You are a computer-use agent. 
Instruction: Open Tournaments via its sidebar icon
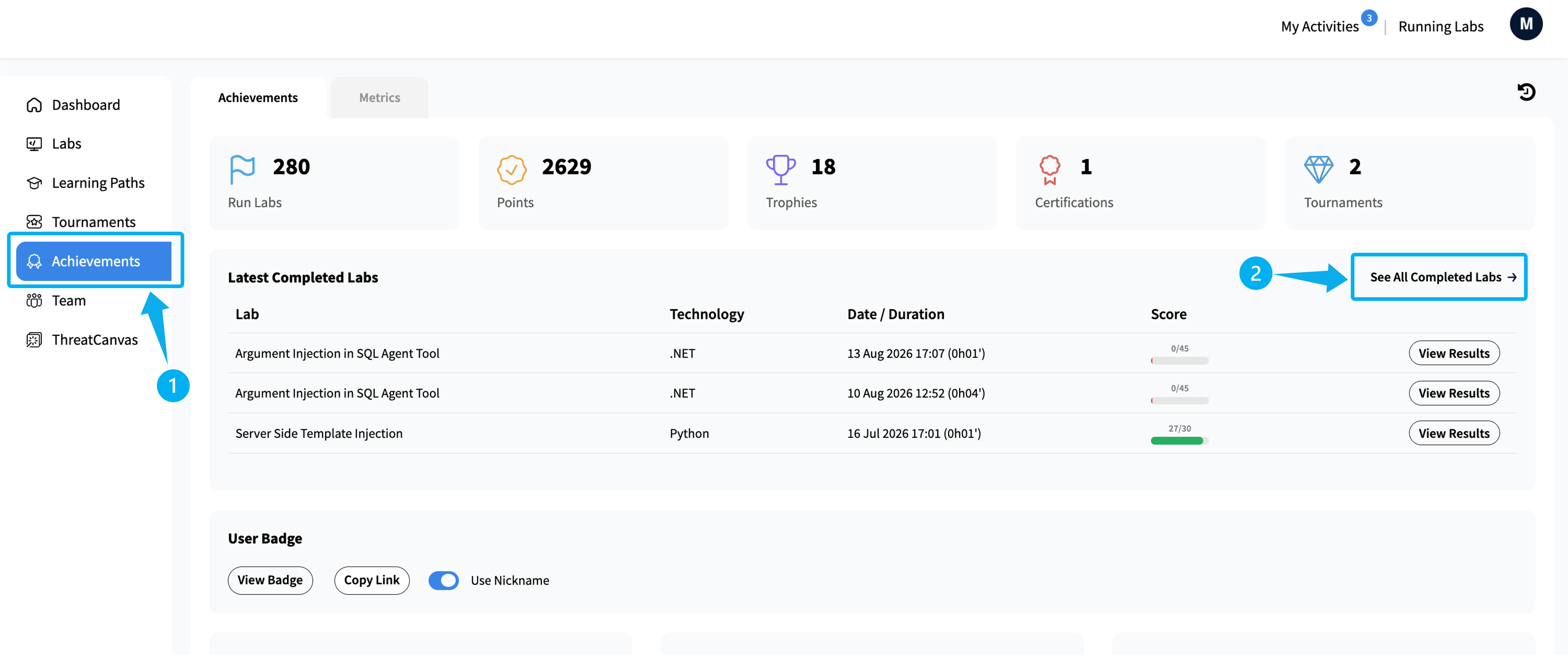pos(34,222)
